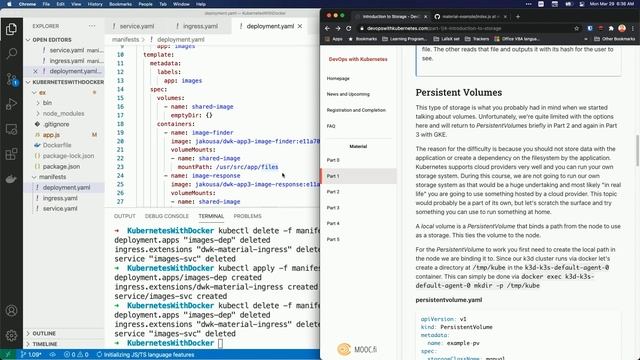Open Part 0 of the course material
Viewport: 640px width, 360px height.
click(333, 160)
